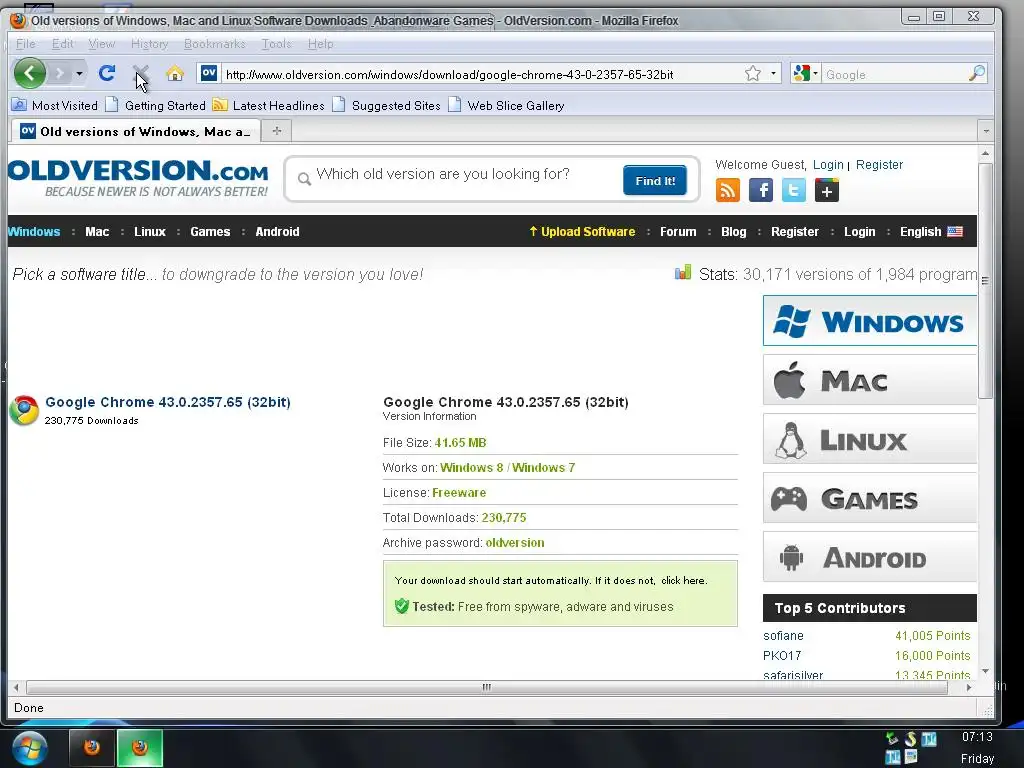Click the 'click here' download link
Screen dimensions: 1024x768
pos(683,581)
